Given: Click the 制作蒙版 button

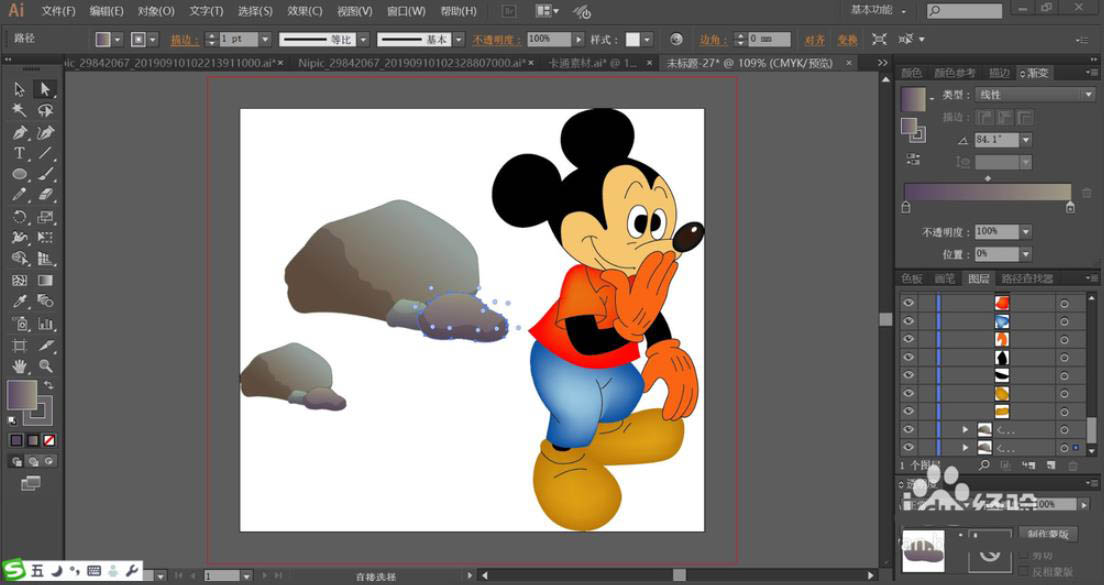Looking at the screenshot, I should click(x=1049, y=534).
